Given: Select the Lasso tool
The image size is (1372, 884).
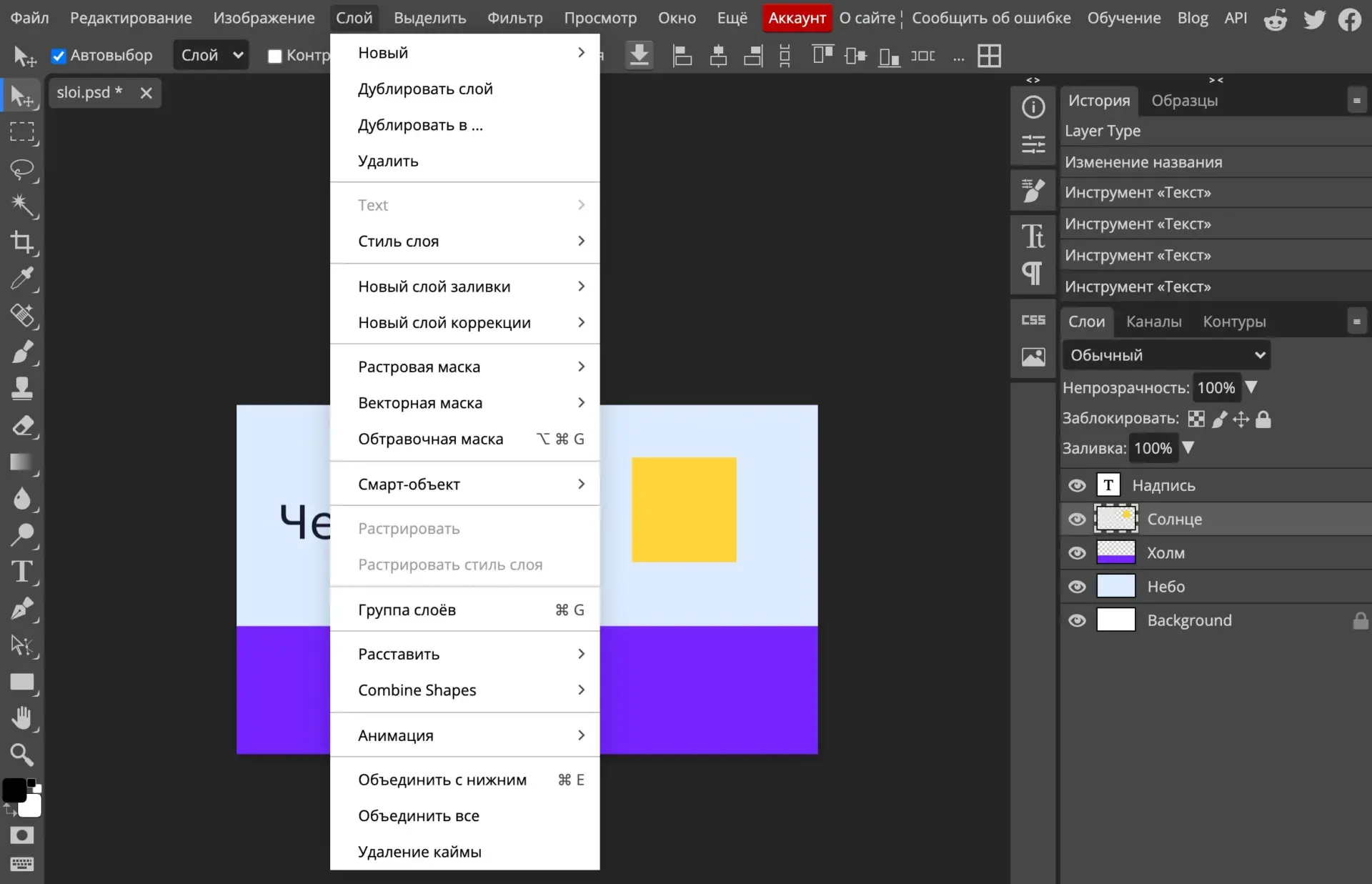Looking at the screenshot, I should 22,169.
